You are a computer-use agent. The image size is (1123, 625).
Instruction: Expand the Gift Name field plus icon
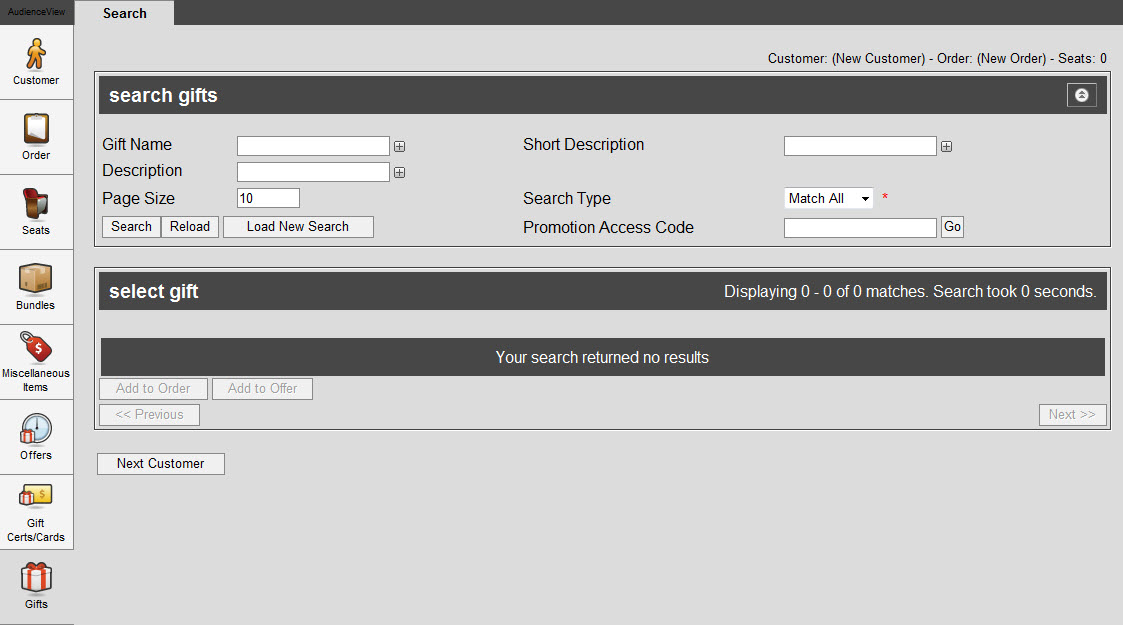[x=400, y=147]
